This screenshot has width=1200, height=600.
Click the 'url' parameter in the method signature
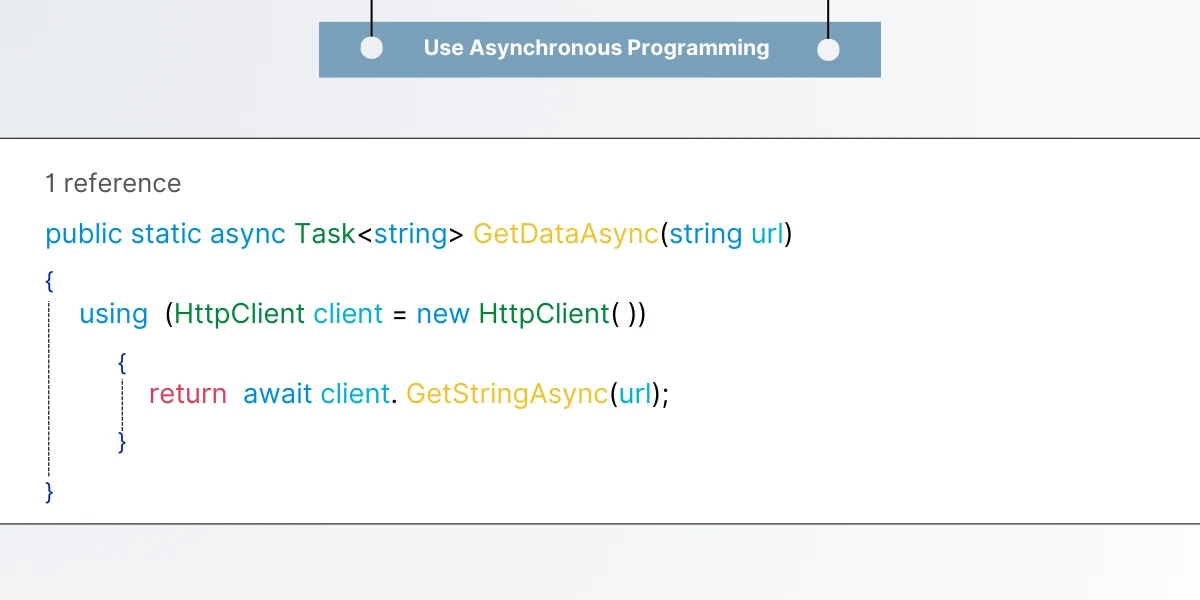(x=767, y=234)
